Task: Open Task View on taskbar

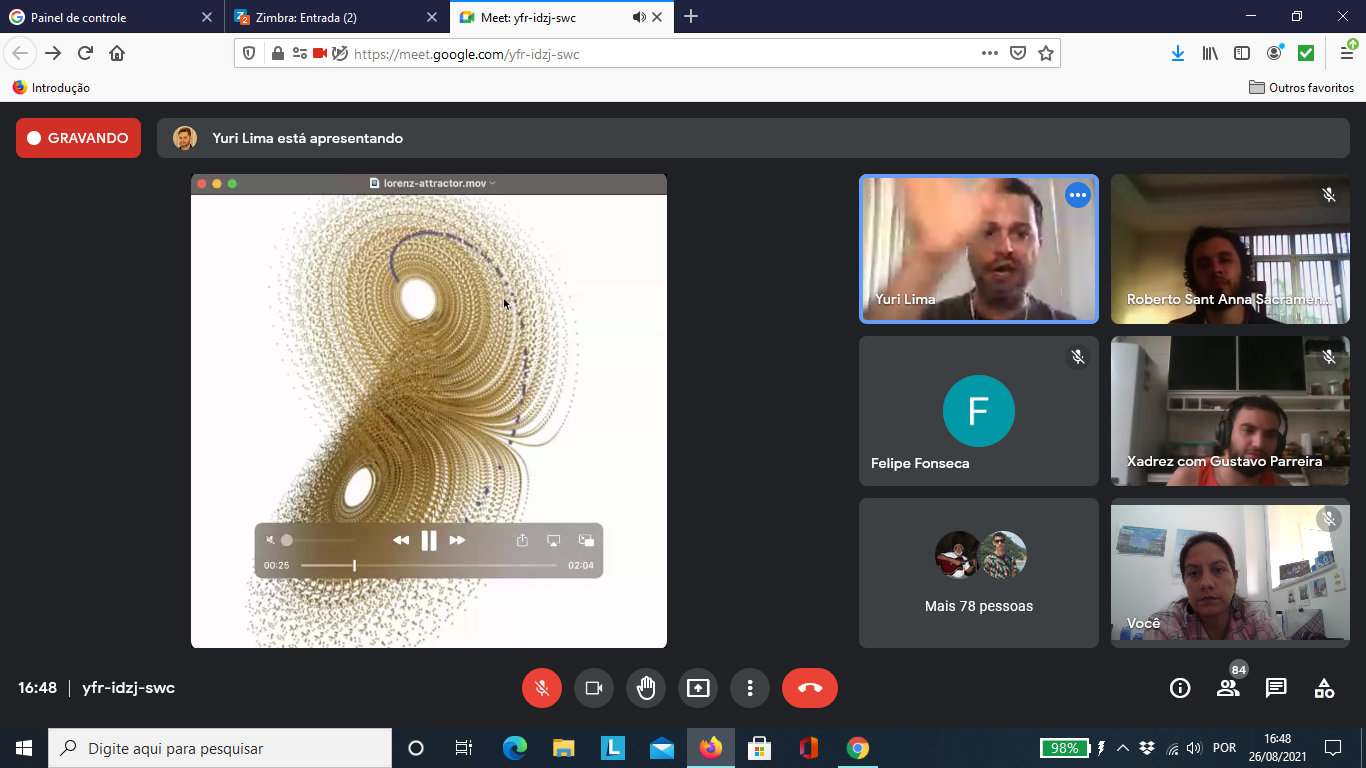Action: coord(463,748)
